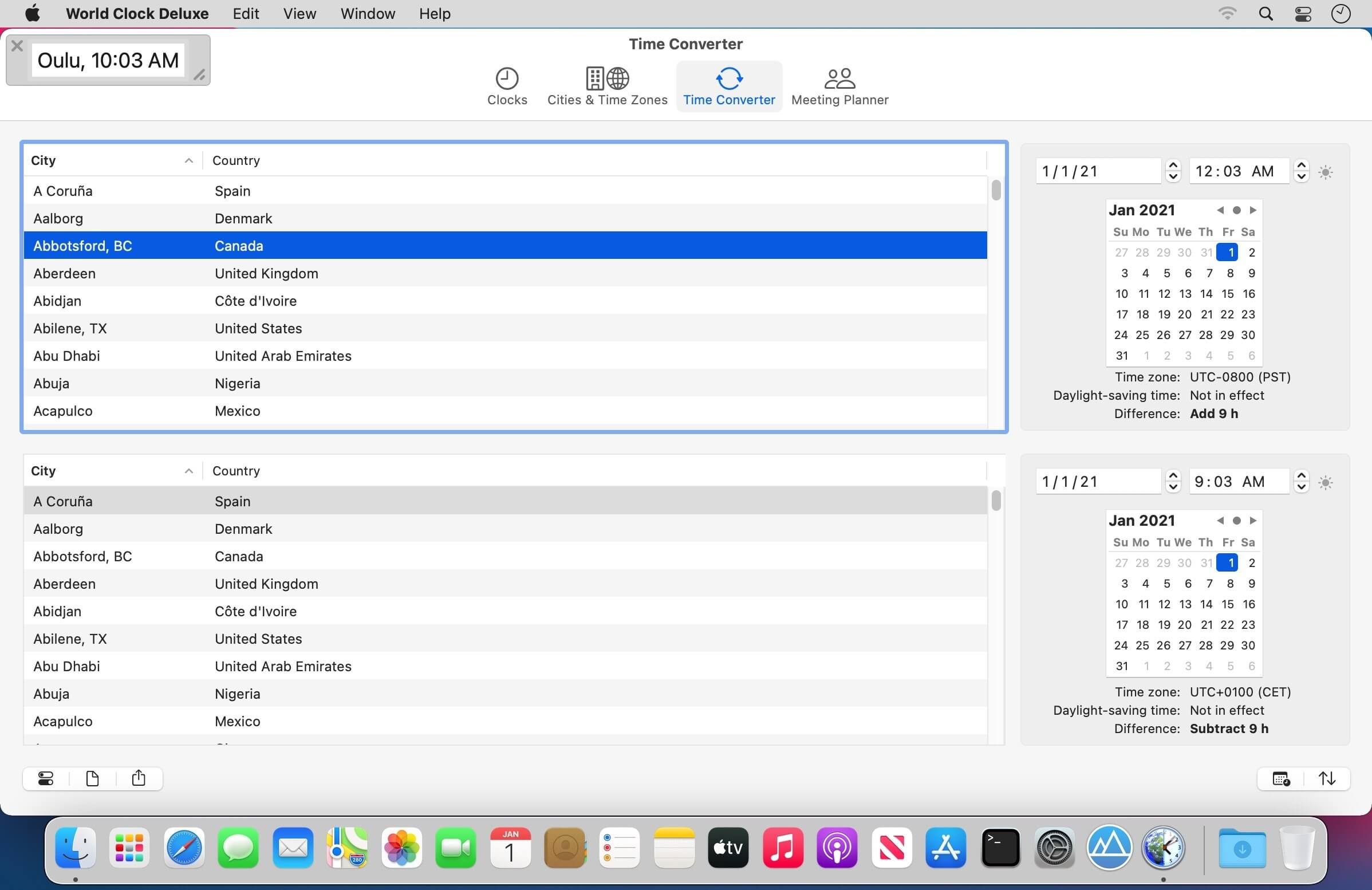Click the lower 9:03 AM time stepper
This screenshot has height=890, width=1372.
click(x=1301, y=481)
